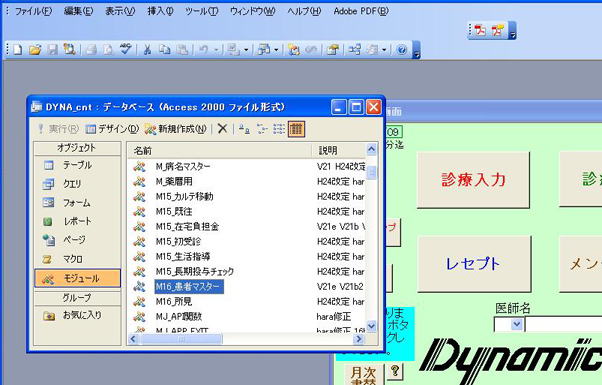Click the Relationships icon in main toolbar
Screen dimensions: 602x385
tap(354, 50)
